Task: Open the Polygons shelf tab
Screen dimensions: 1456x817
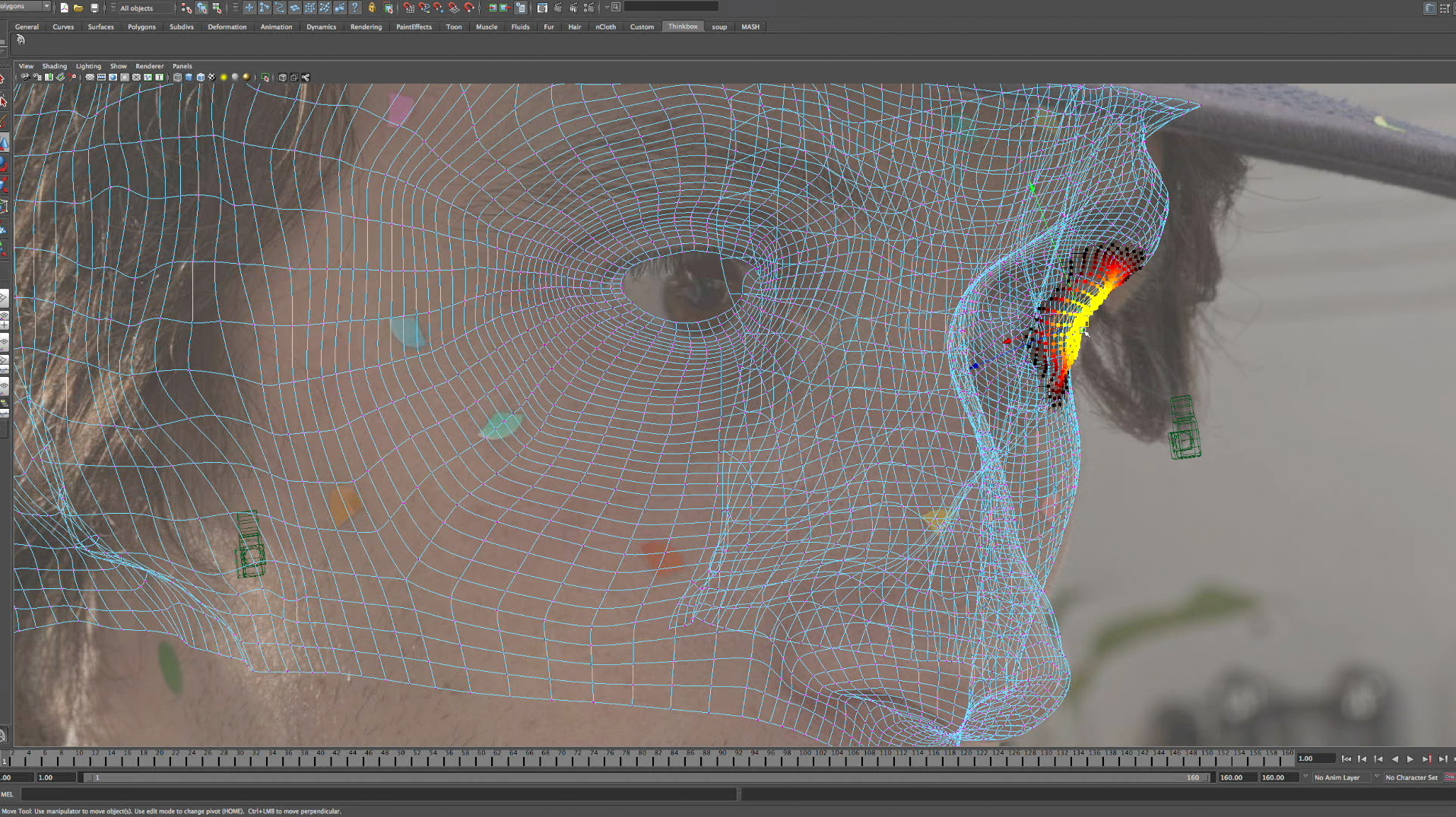Action: (141, 27)
